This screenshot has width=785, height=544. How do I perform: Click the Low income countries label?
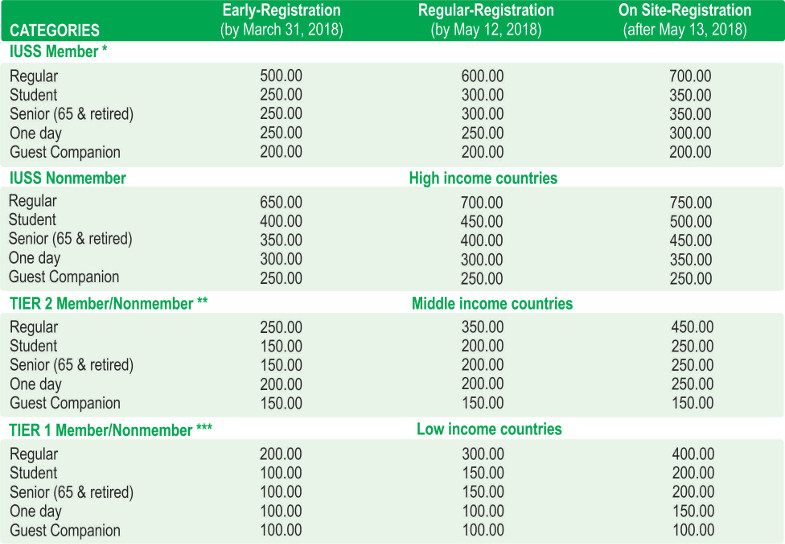tap(489, 429)
